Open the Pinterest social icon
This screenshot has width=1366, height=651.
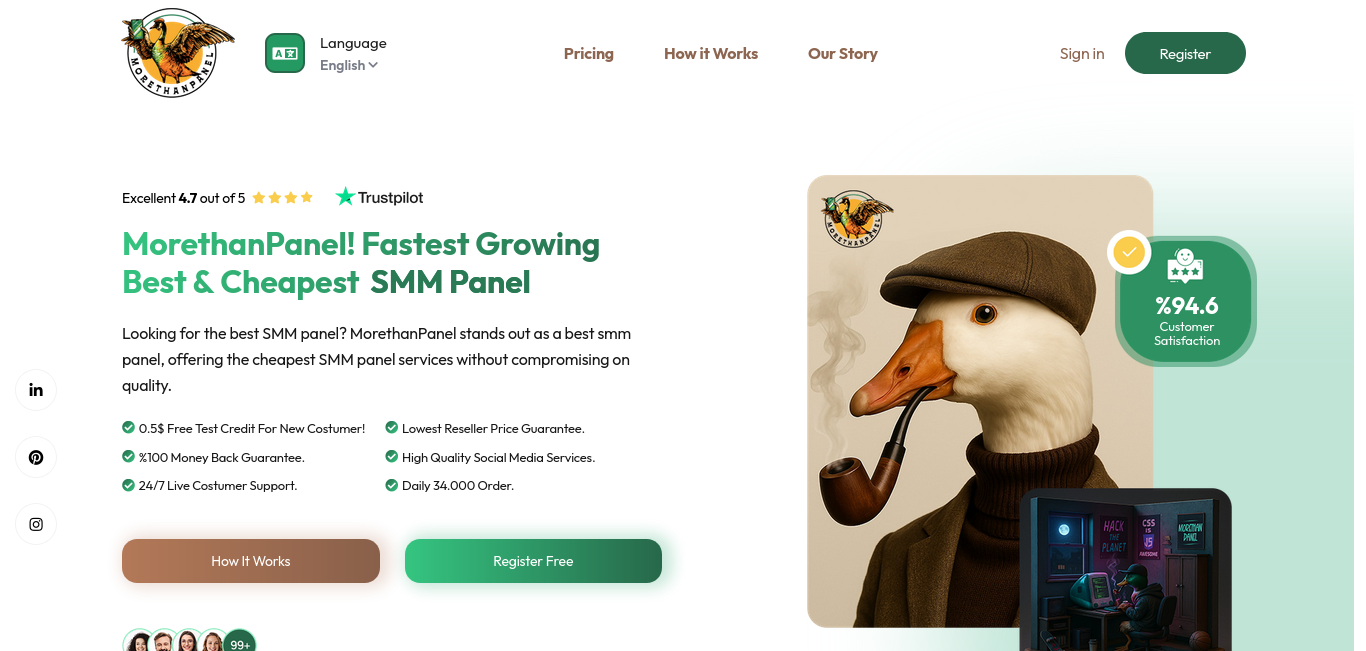point(36,457)
